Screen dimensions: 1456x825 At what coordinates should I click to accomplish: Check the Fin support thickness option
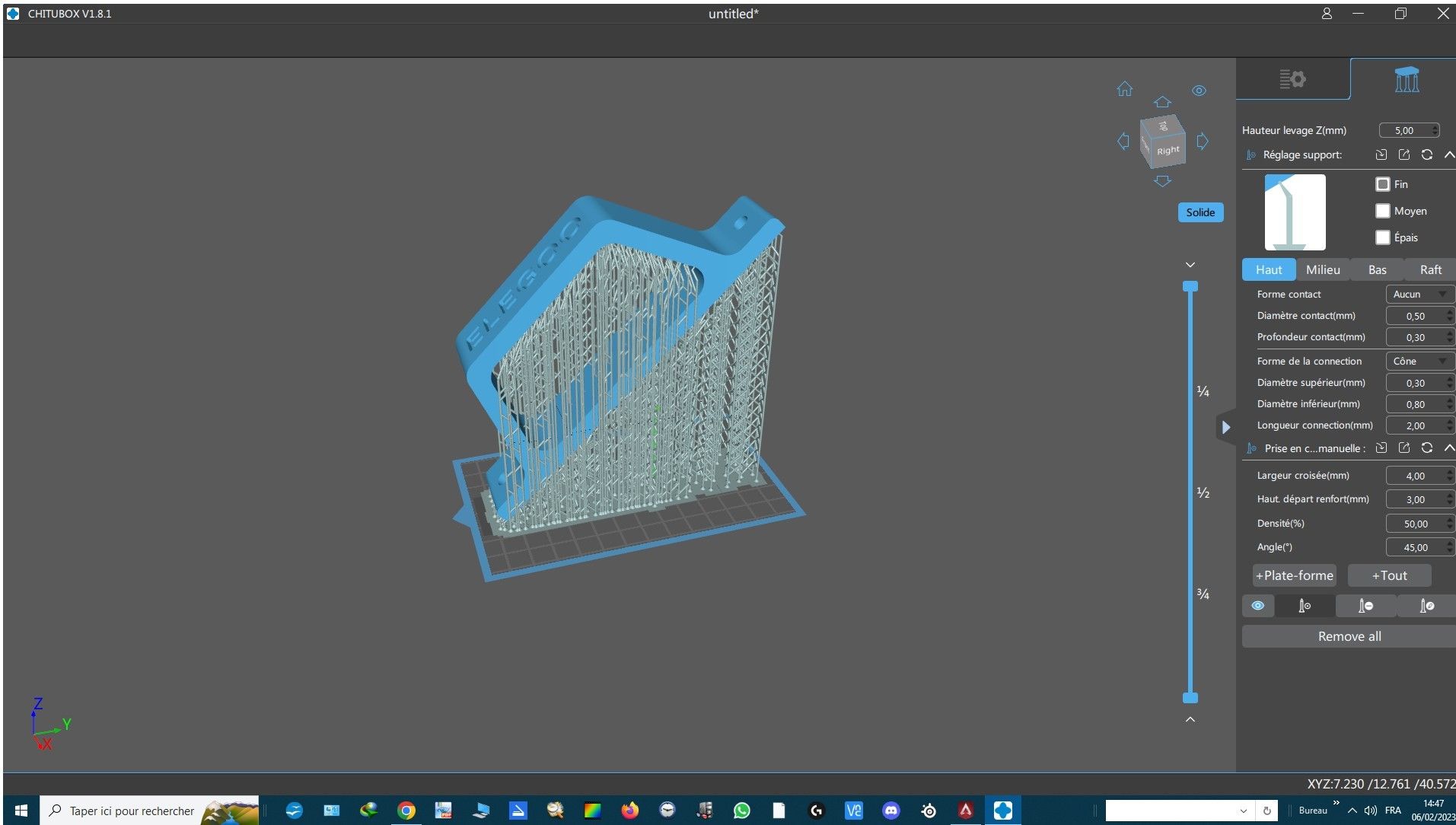[x=1383, y=184]
